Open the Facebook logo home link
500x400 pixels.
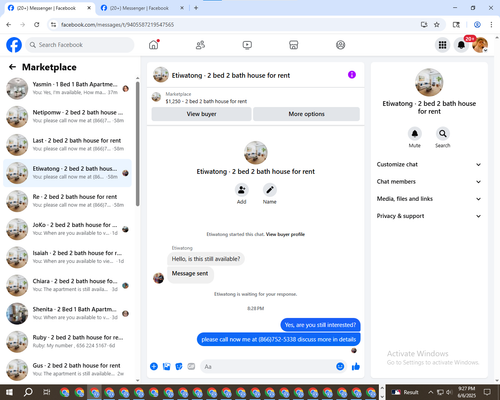[14, 45]
